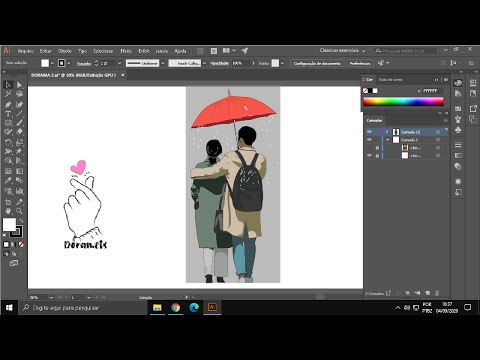Open Chrome from the Windows taskbar
480x360 pixels.
175,307
